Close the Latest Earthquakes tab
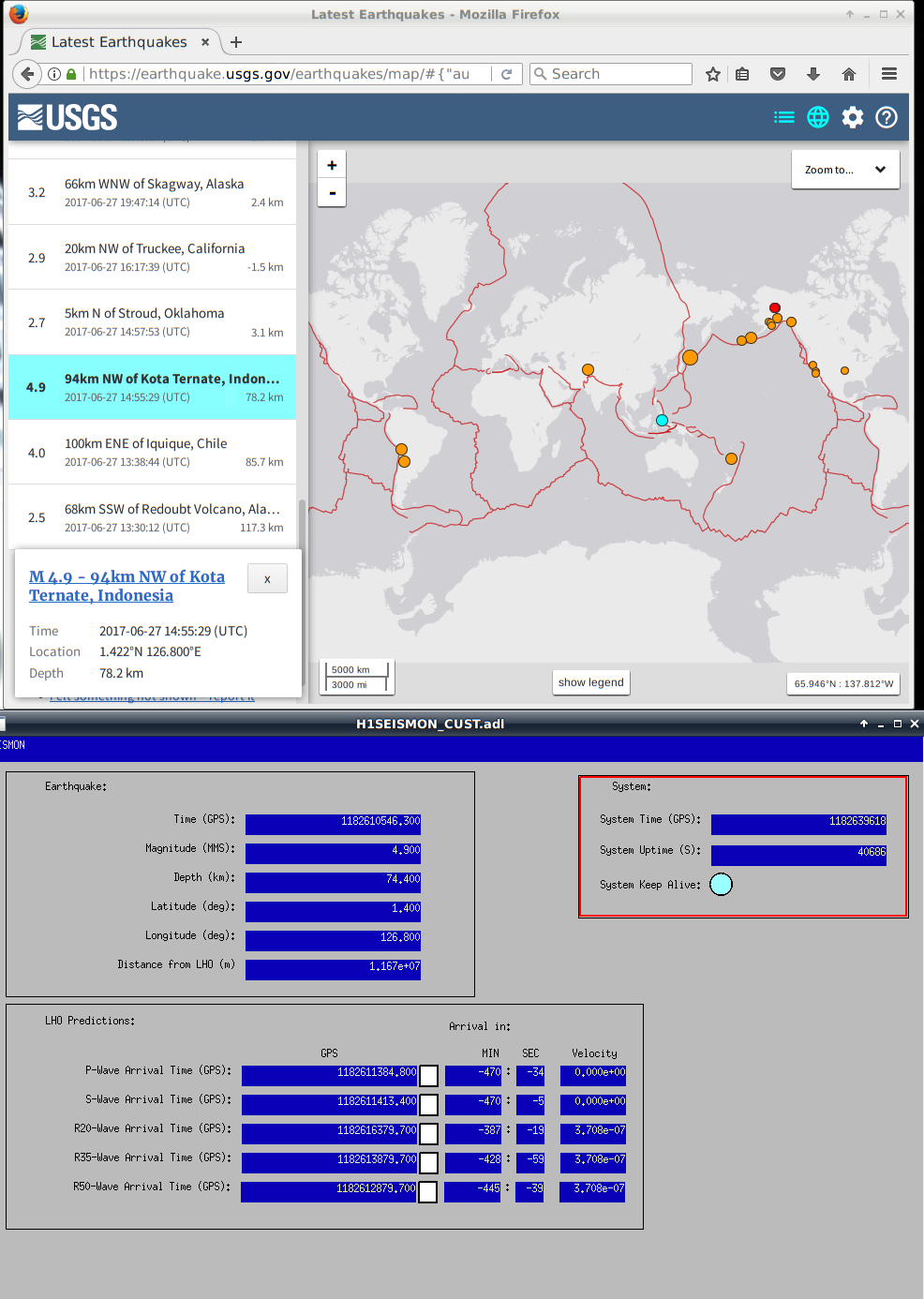Screen dimensions: 924x1299 (x=205, y=42)
